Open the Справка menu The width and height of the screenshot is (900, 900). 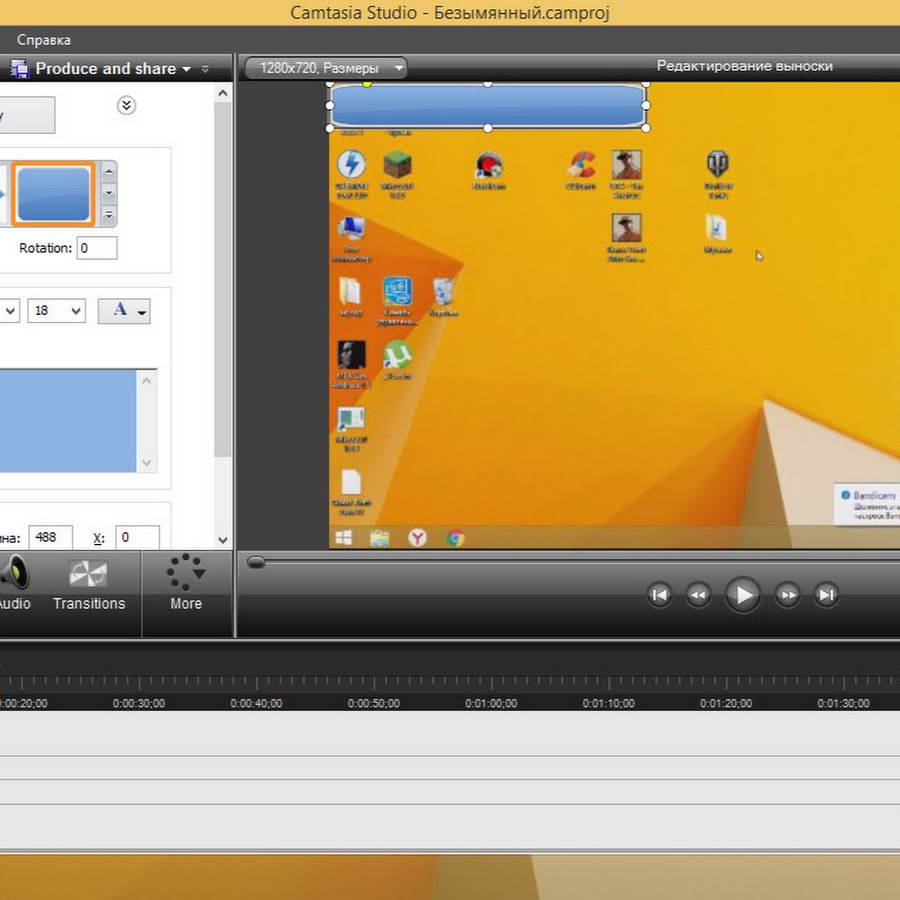pyautogui.click(x=44, y=40)
